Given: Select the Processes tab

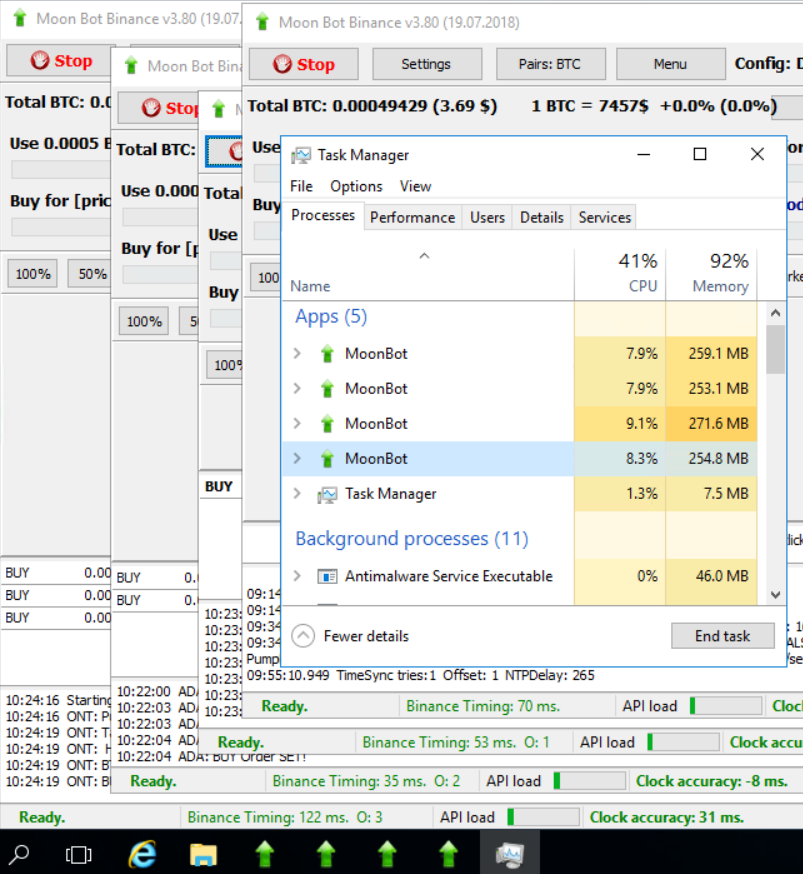Looking at the screenshot, I should coord(323,216).
